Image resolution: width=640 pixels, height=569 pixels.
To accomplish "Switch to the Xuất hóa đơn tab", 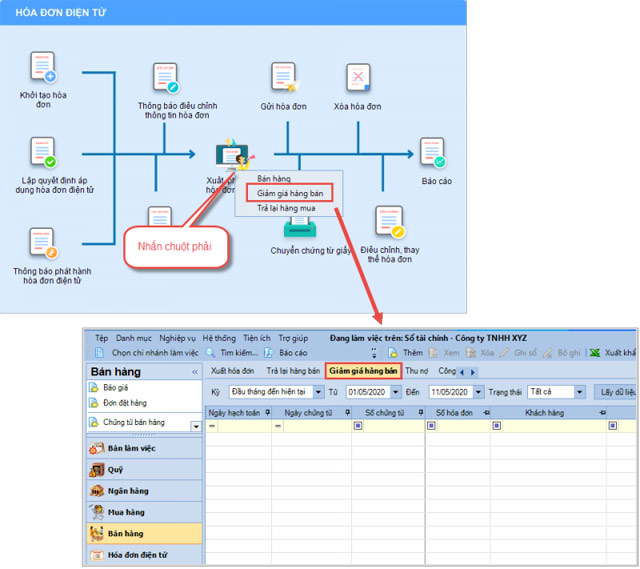I will click(232, 370).
